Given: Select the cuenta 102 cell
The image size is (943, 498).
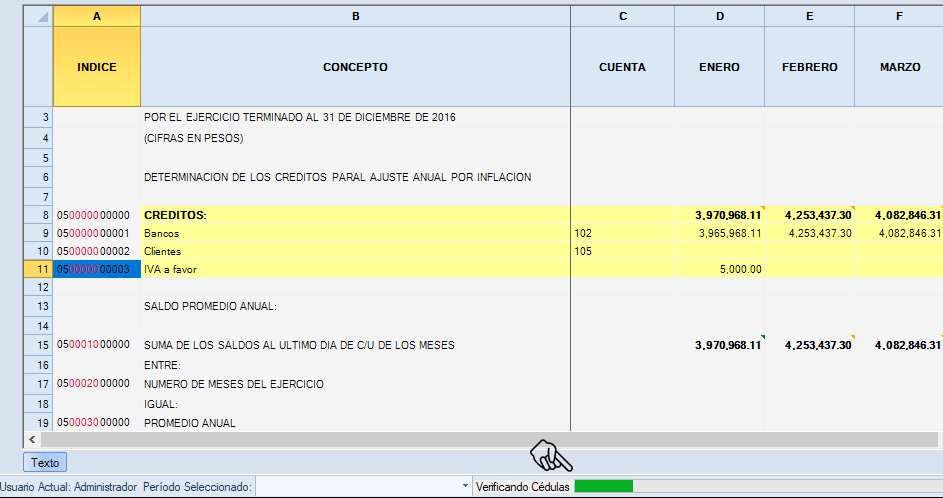Looking at the screenshot, I should (x=622, y=233).
